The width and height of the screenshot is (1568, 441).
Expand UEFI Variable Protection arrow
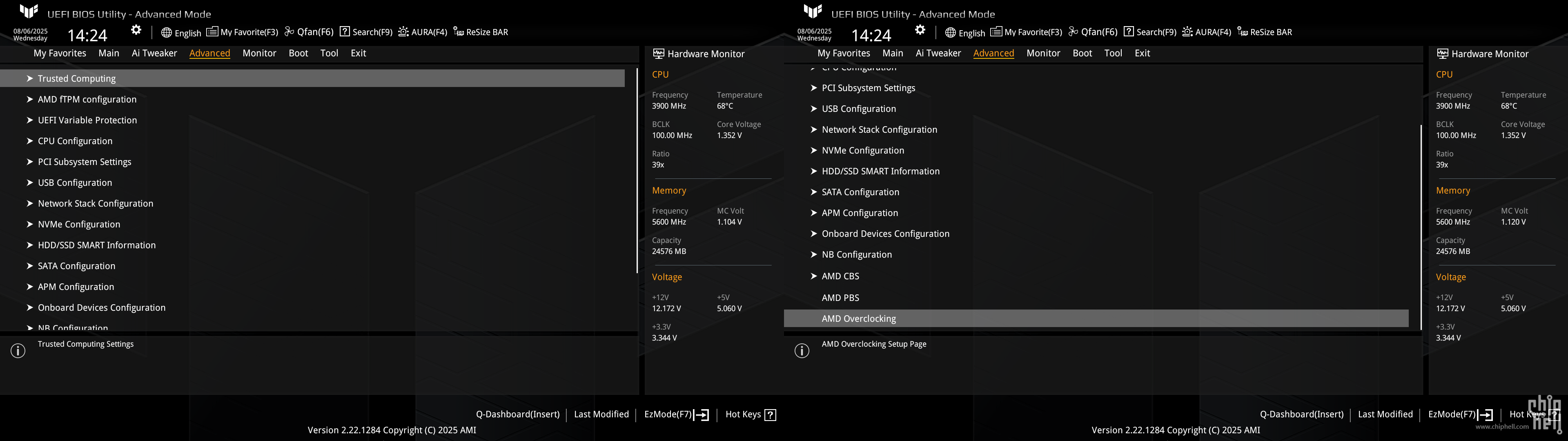tap(29, 120)
